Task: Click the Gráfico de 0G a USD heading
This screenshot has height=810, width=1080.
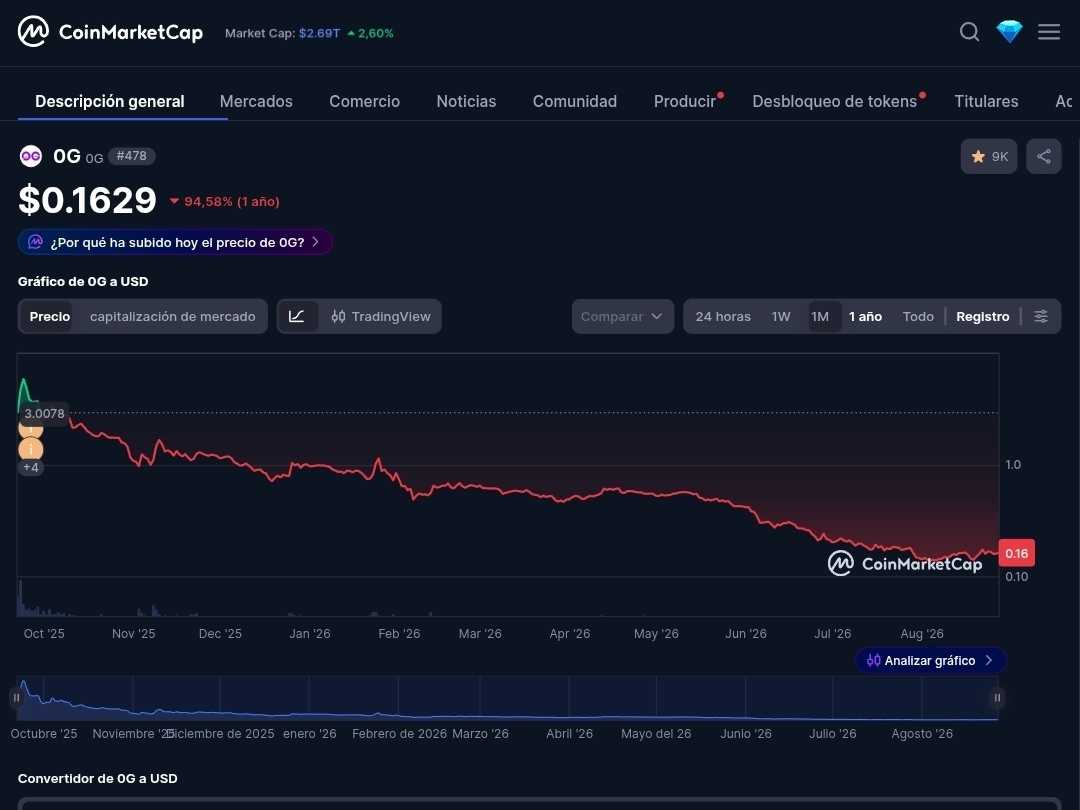Action: [x=83, y=281]
